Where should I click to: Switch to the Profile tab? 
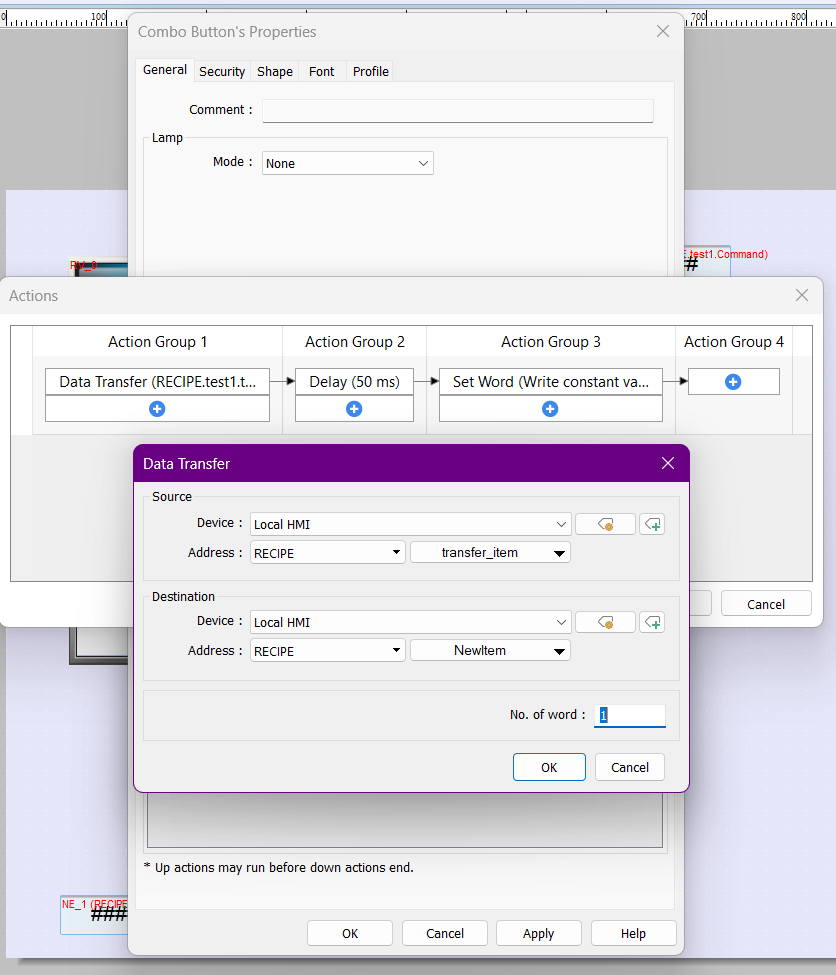[x=370, y=71]
